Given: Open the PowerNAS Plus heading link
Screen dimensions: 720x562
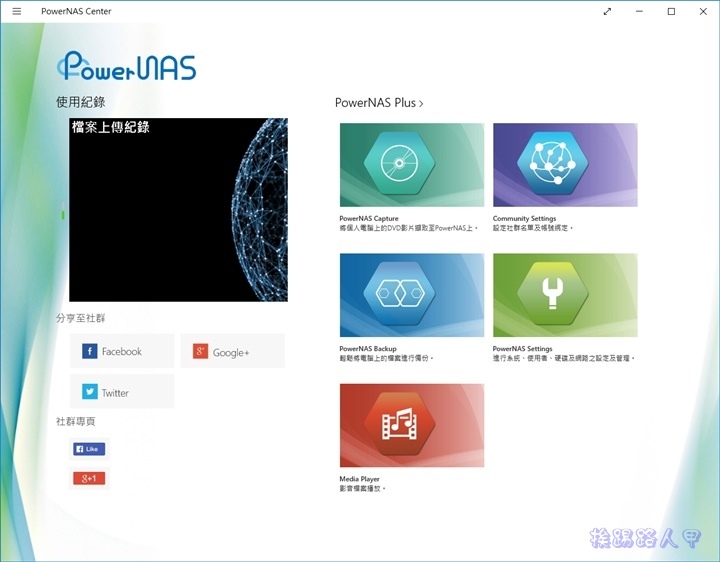Looking at the screenshot, I should point(375,103).
